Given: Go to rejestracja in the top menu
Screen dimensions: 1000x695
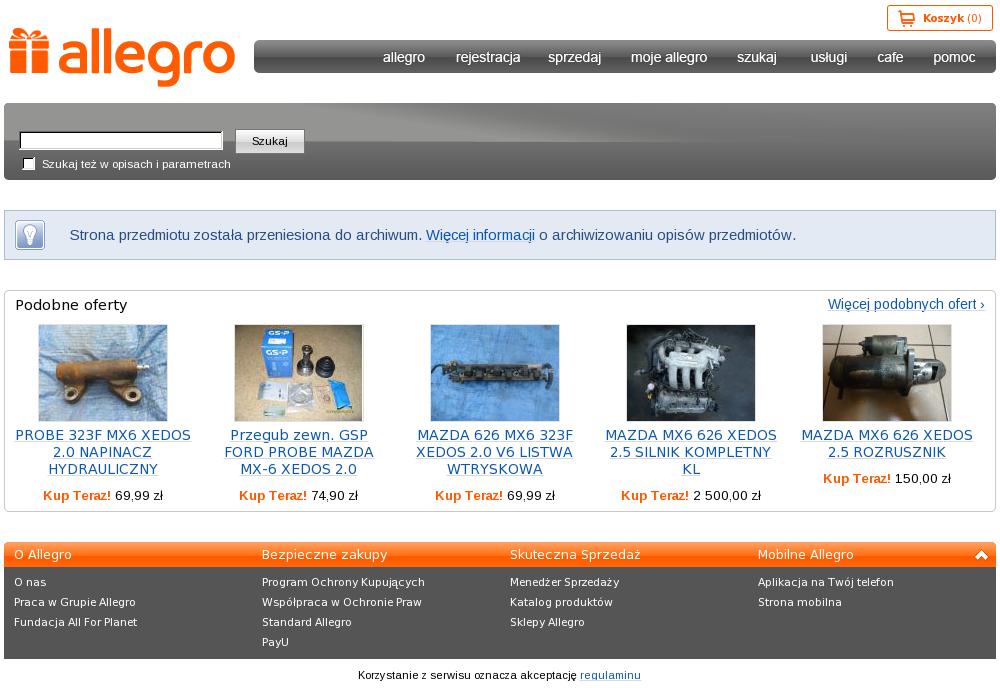Looking at the screenshot, I should click(x=488, y=57).
